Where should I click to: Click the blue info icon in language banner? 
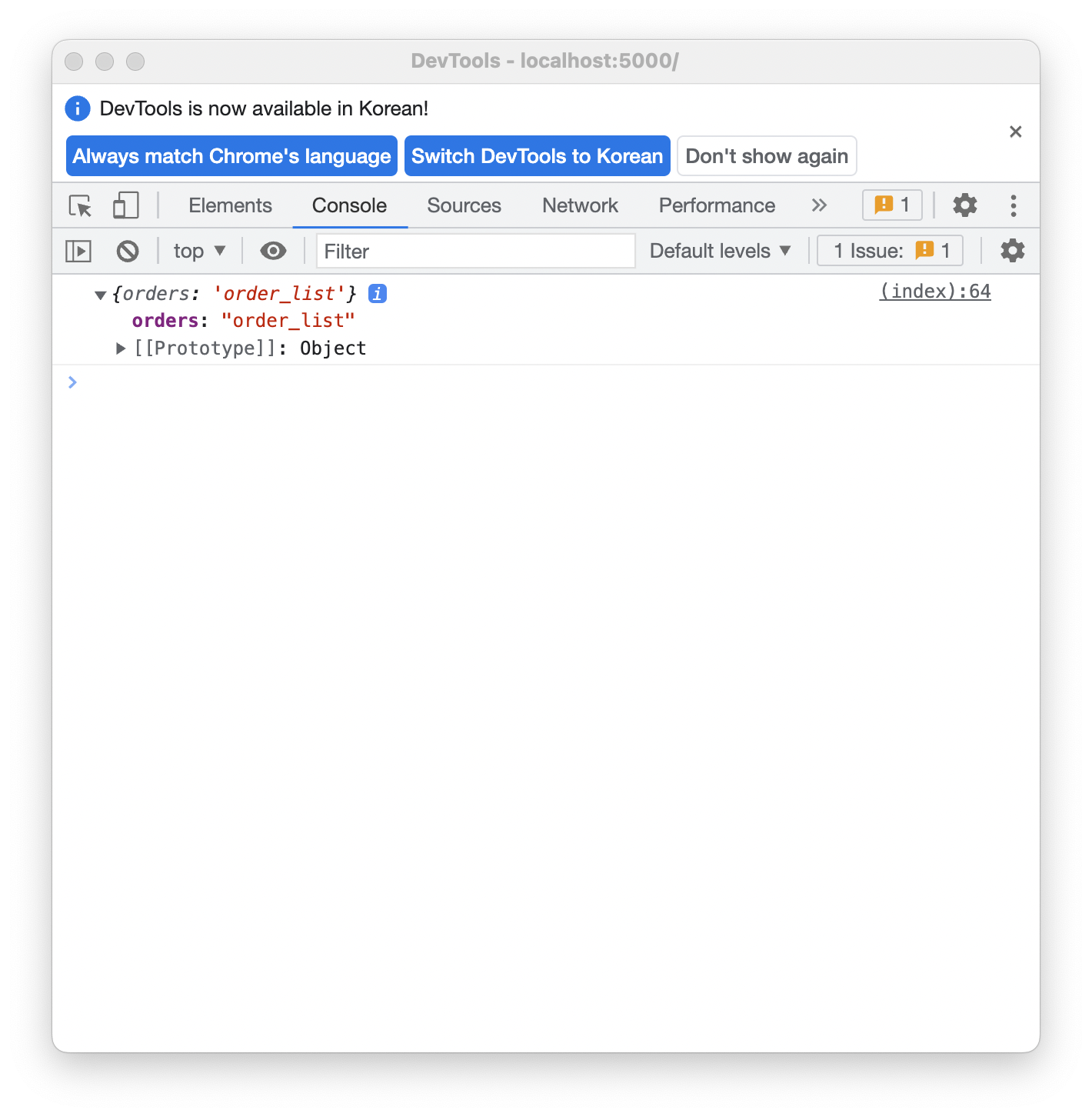pyautogui.click(x=78, y=108)
